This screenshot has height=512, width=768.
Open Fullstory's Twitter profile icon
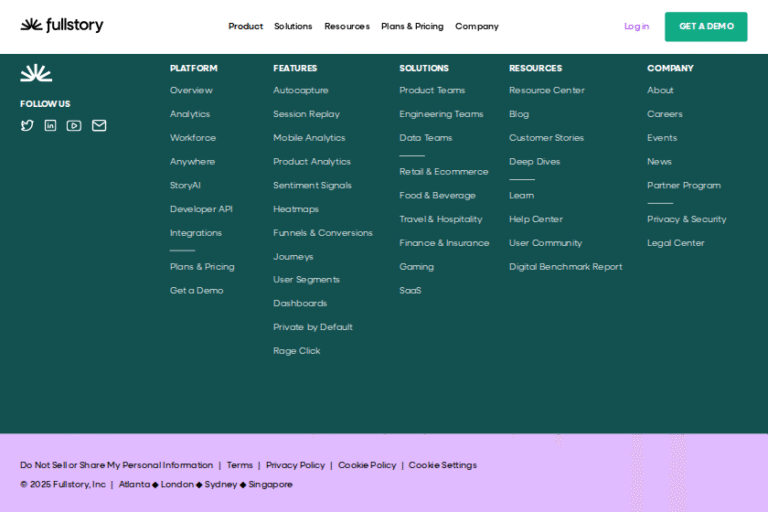pyautogui.click(x=27, y=126)
